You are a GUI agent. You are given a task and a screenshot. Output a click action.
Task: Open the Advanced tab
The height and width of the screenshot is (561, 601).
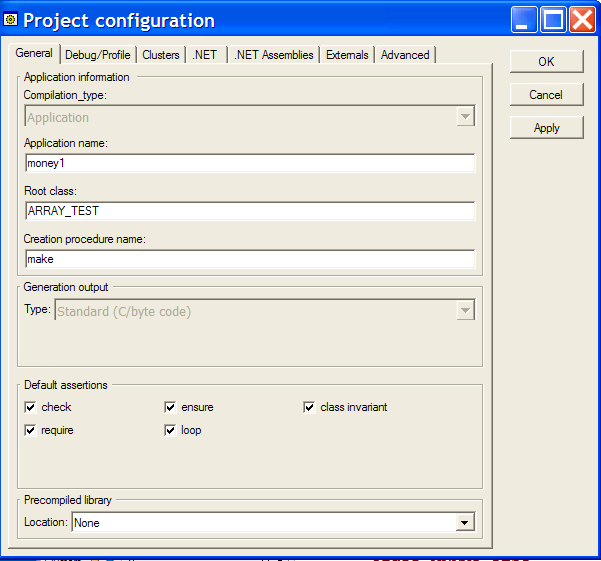click(405, 55)
